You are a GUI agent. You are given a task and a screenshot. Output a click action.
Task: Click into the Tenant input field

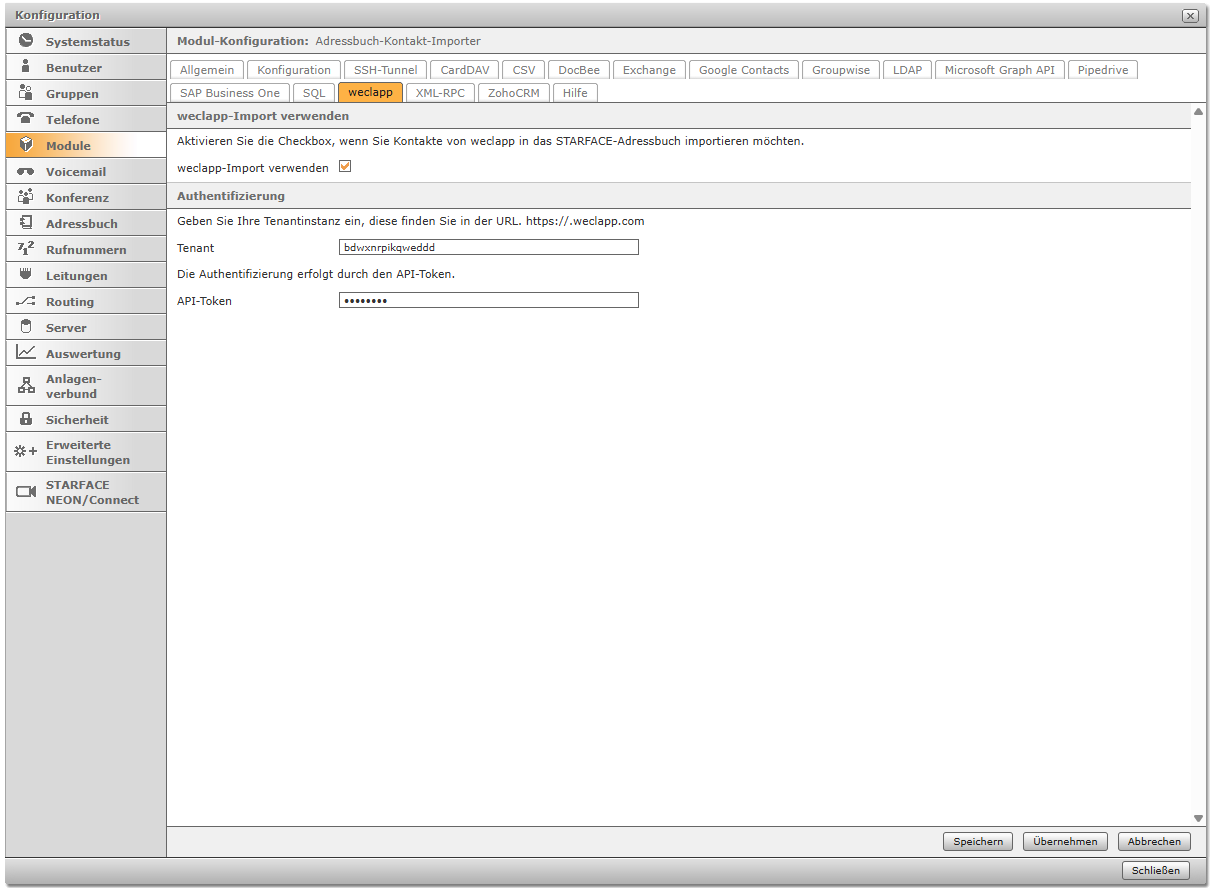tap(489, 248)
